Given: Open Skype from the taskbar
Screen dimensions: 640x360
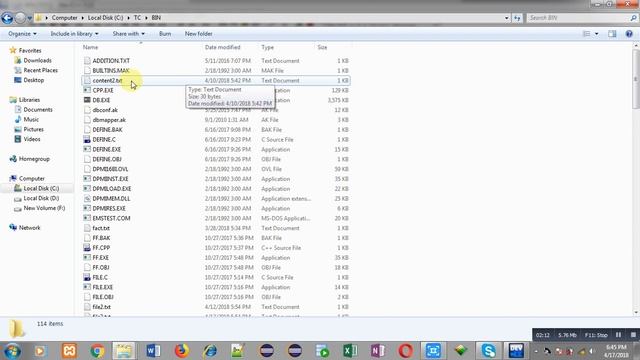Looking at the screenshot, I should 489,351.
